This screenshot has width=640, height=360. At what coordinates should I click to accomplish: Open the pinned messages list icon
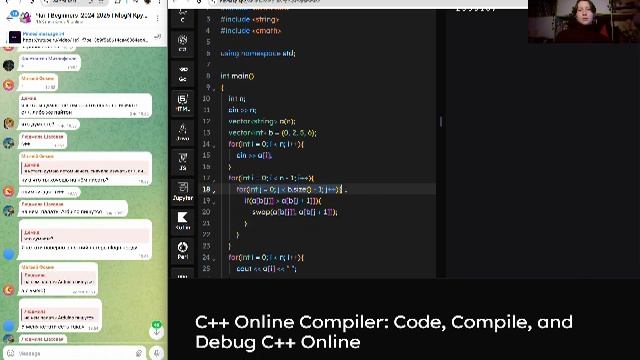(x=157, y=37)
